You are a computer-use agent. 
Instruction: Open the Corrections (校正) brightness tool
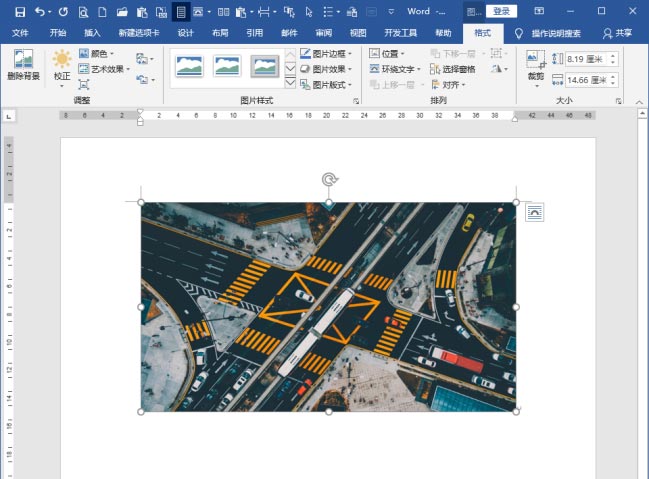tap(62, 64)
